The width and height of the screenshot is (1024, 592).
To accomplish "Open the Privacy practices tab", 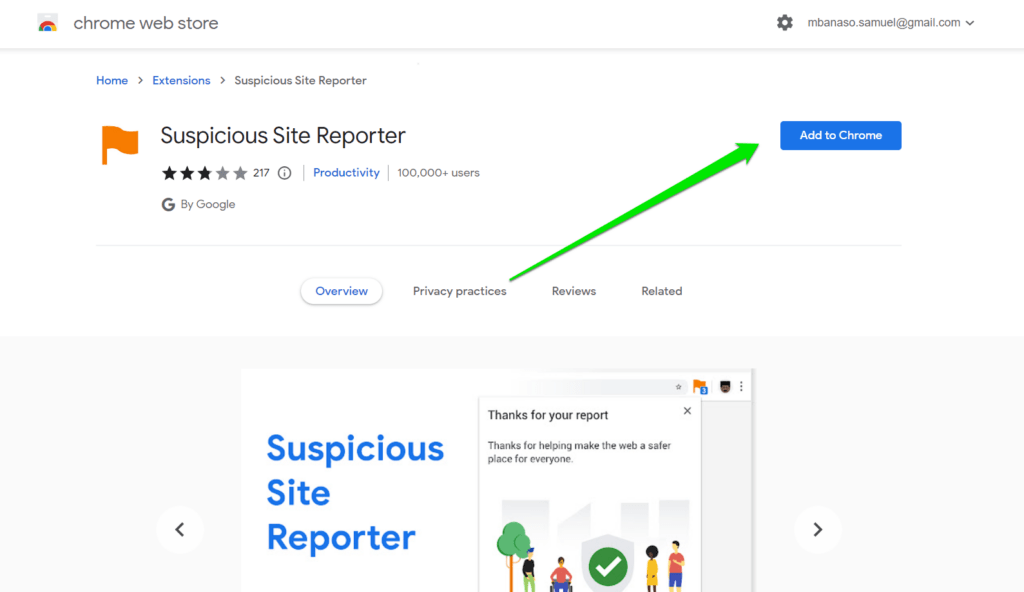I will tap(459, 290).
